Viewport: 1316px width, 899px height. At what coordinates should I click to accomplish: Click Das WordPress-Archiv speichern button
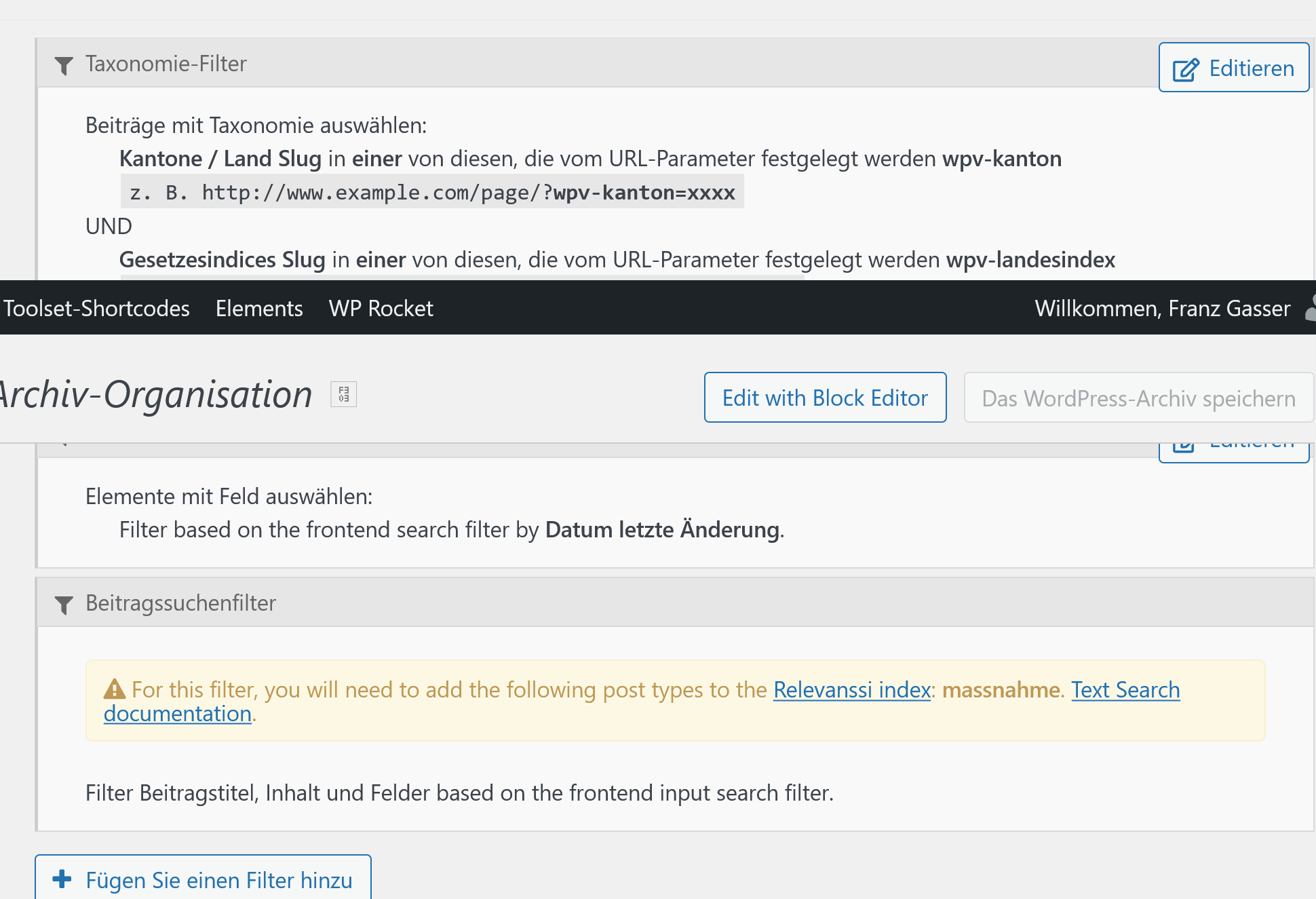pos(1139,398)
